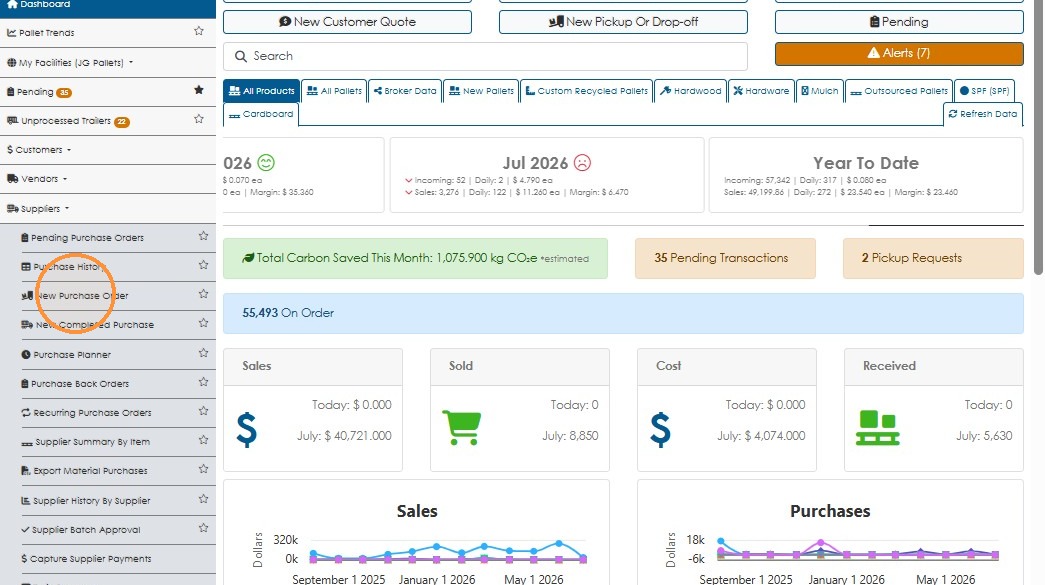Screen dimensions: 1045x585
Task: Click the sad face icon next to Jul 2026
Action: point(582,163)
